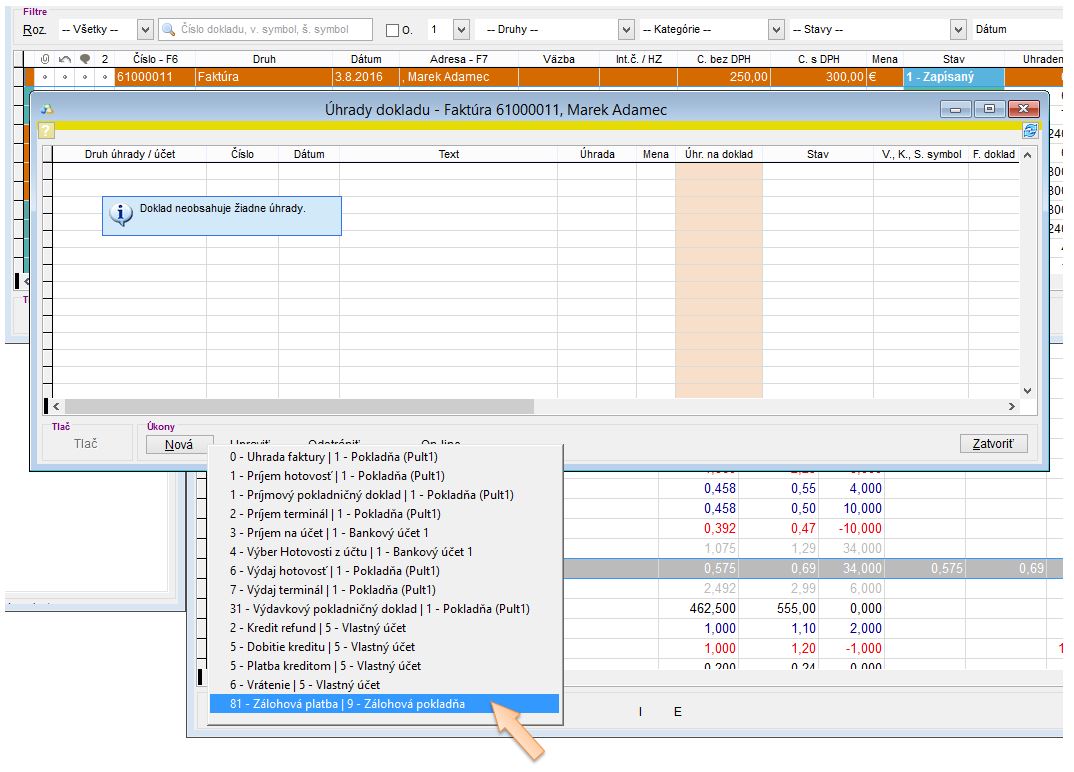Screen dimensions: 1074x772
Task: Click the 'Nová' button
Action: 178,445
